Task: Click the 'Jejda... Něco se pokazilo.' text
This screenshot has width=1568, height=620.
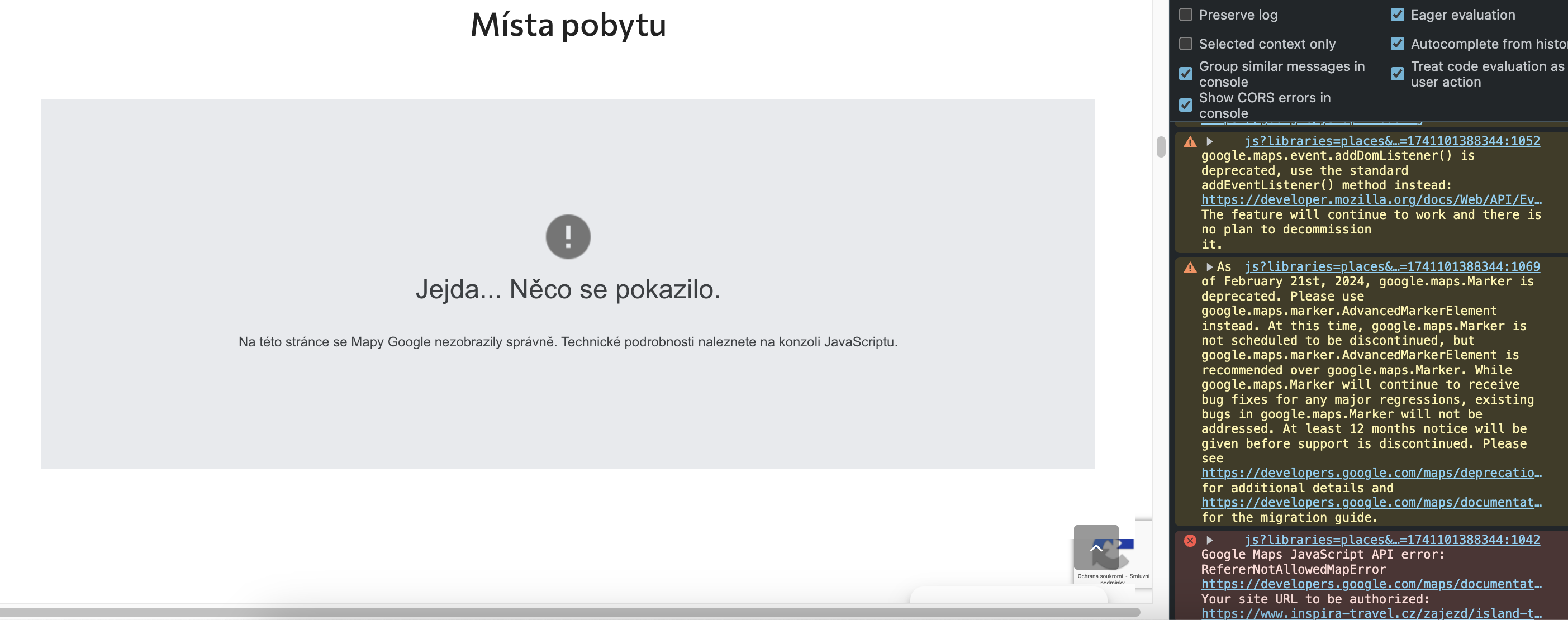Action: [x=568, y=290]
